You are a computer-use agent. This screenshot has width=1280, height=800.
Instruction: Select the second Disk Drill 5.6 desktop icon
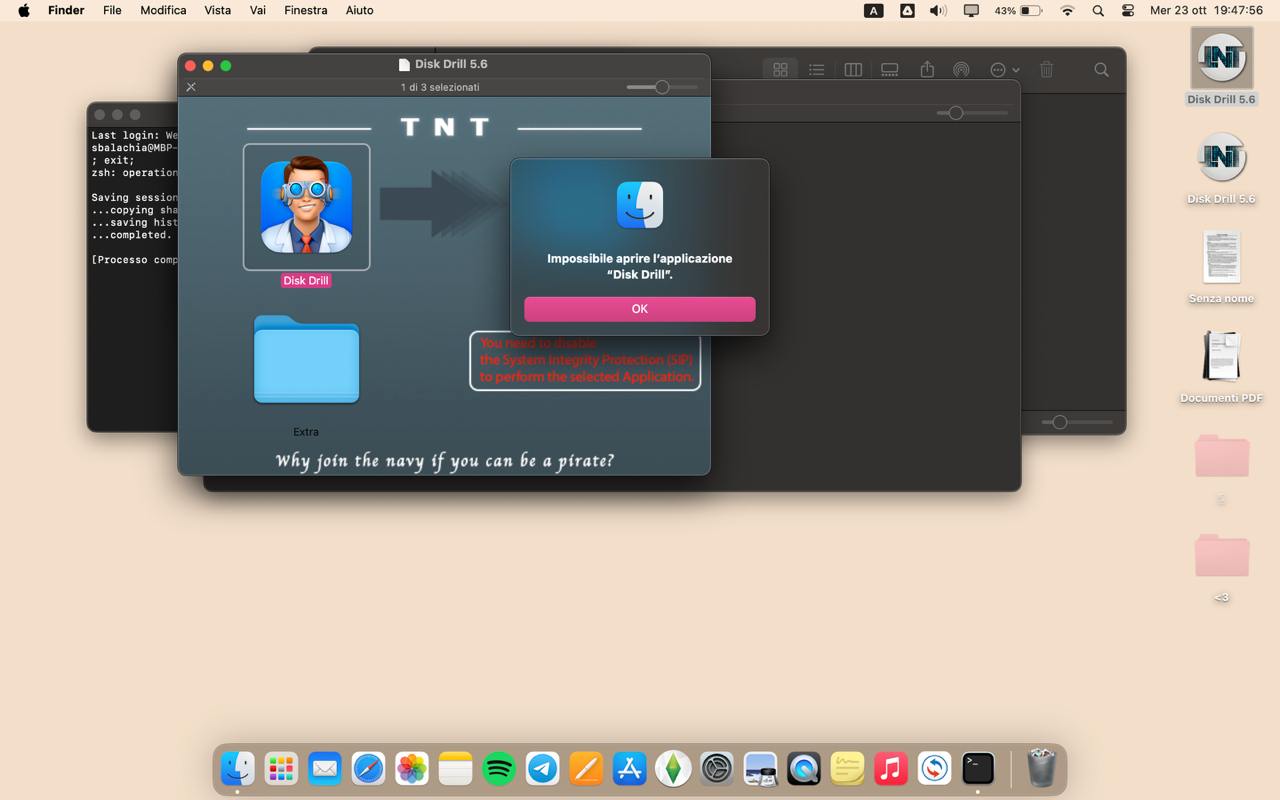pos(1221,158)
